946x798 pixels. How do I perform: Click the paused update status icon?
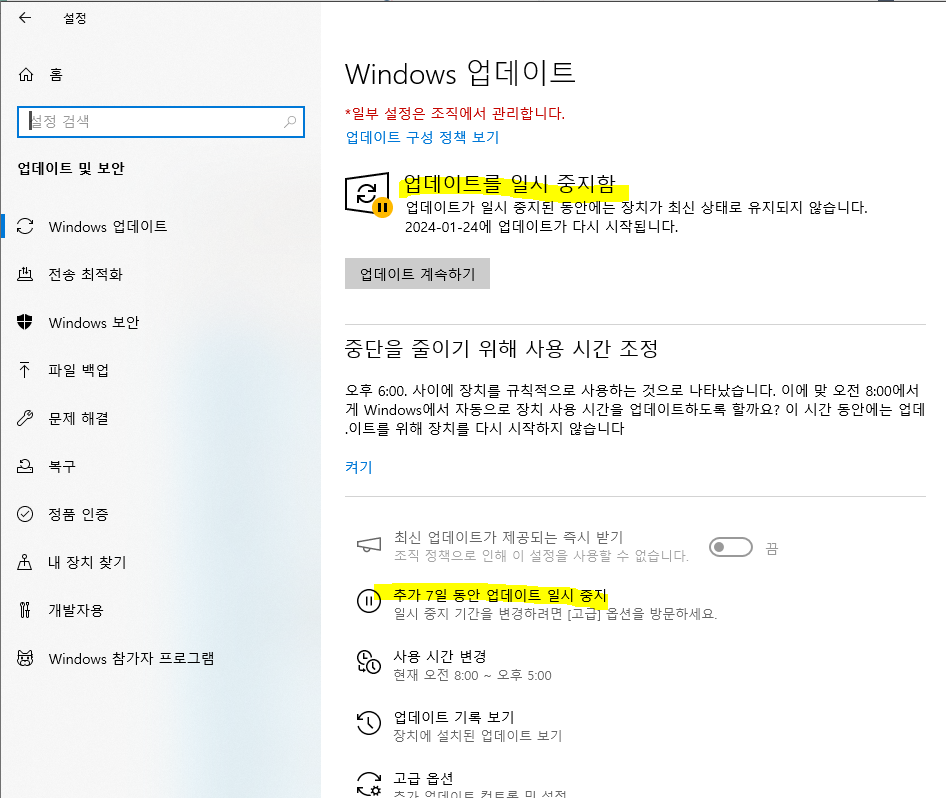pos(368,194)
